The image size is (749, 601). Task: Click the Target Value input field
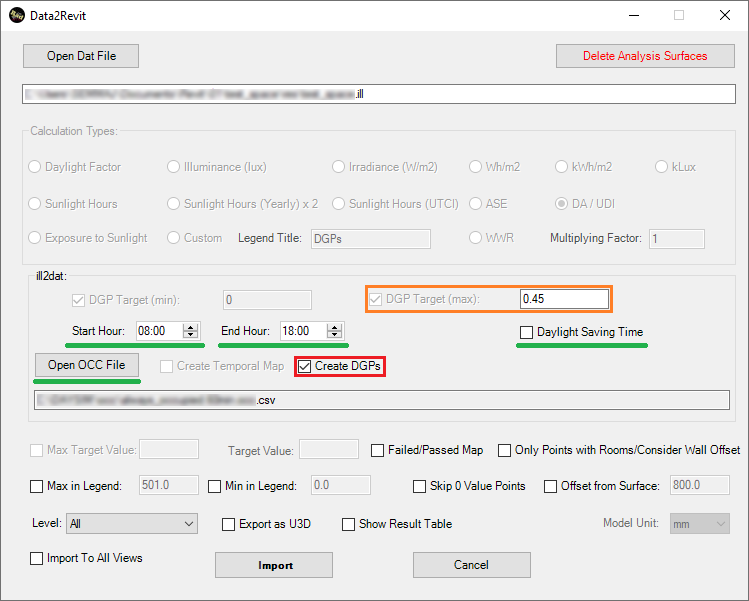[x=329, y=449]
